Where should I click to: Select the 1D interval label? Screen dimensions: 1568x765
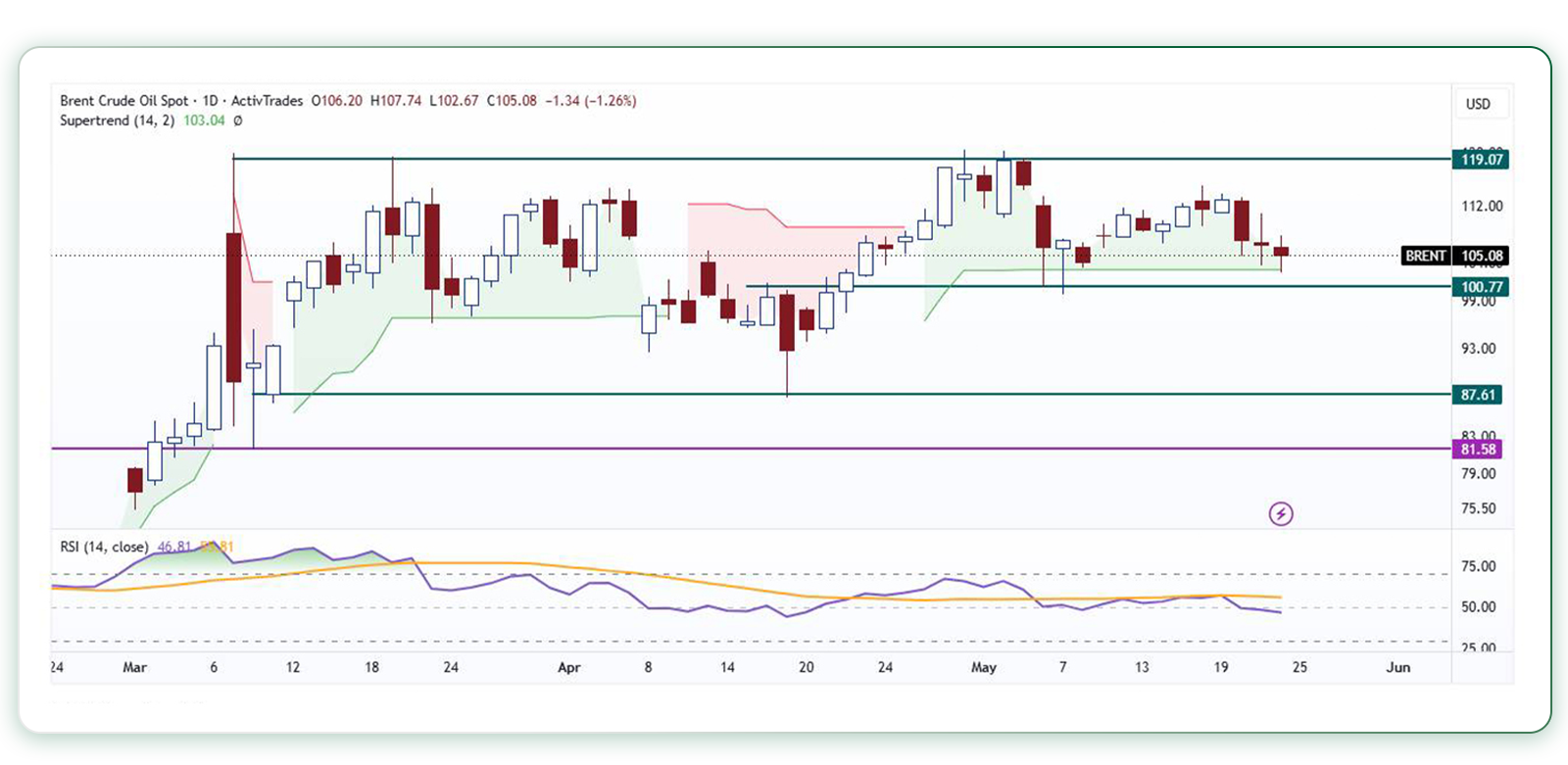click(x=211, y=101)
